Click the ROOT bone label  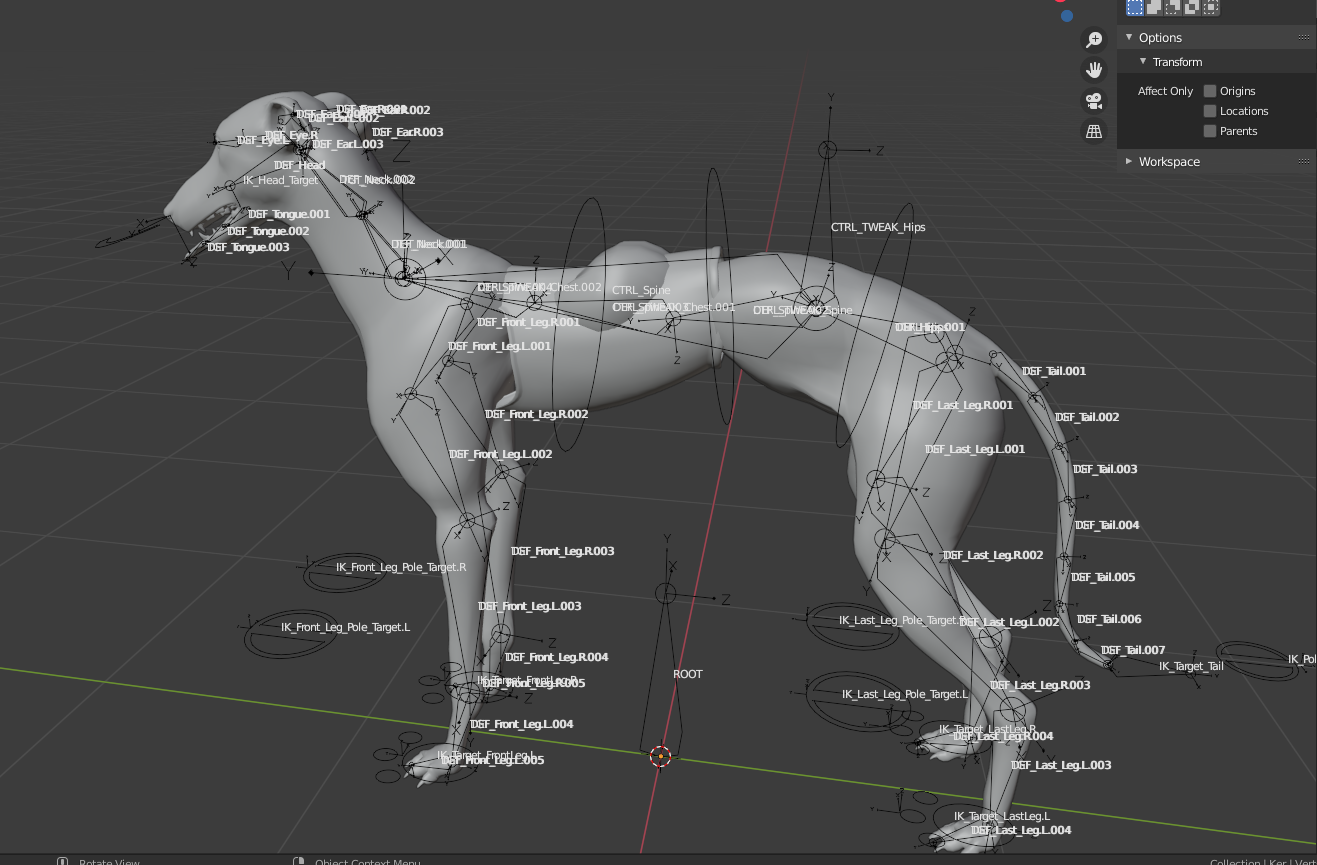click(x=688, y=674)
